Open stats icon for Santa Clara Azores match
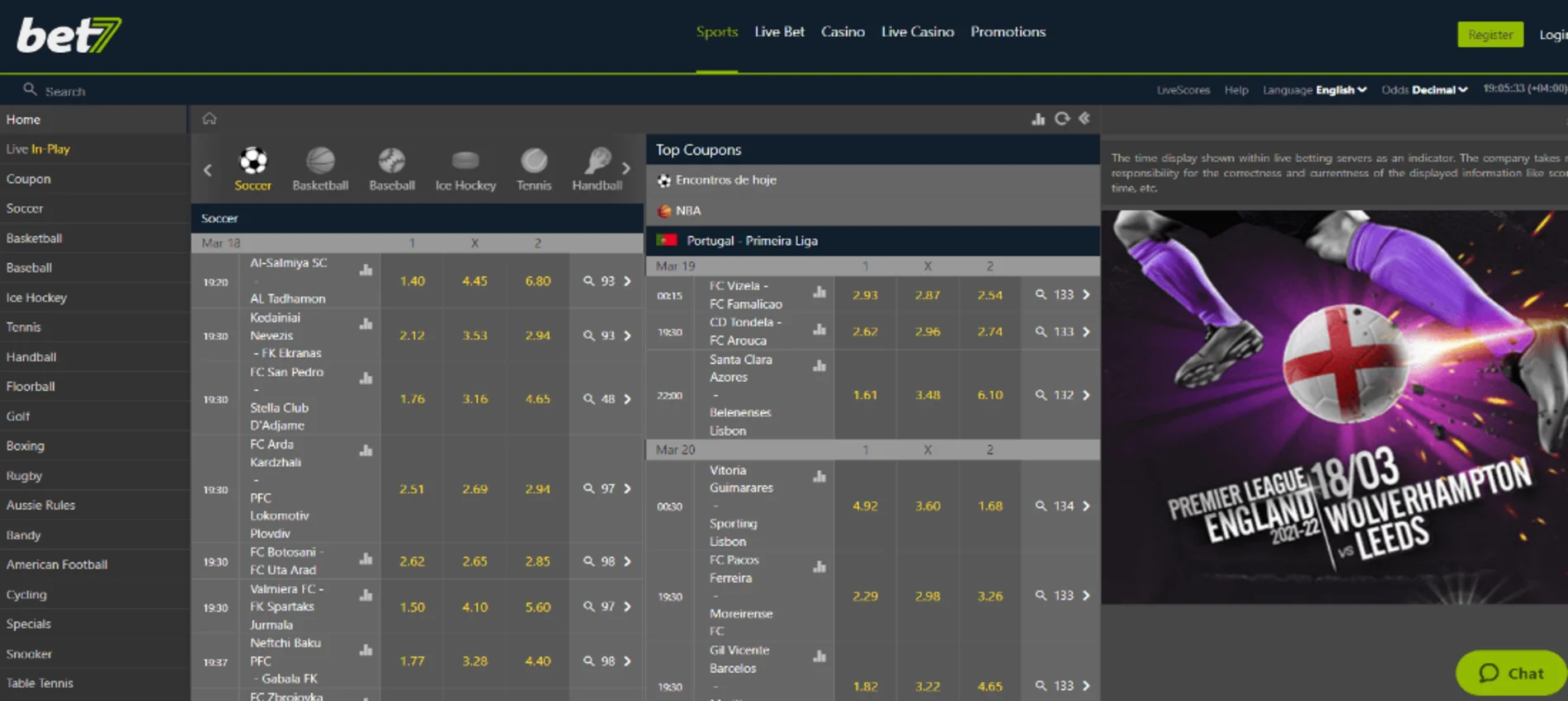The image size is (1568, 701). [x=819, y=365]
